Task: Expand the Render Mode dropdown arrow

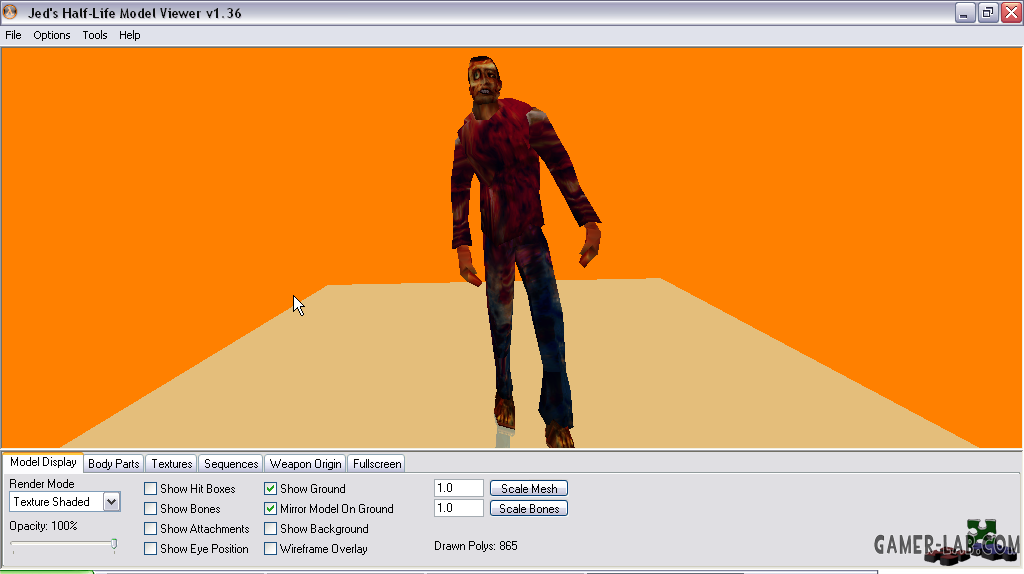Action: click(x=112, y=502)
